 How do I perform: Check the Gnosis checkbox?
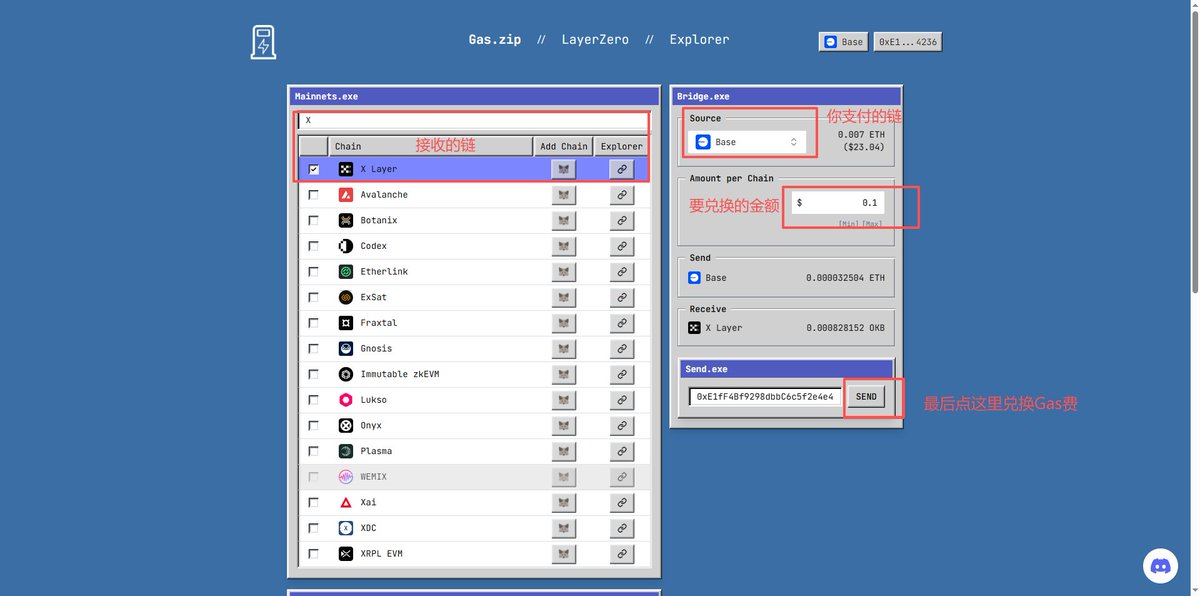(314, 349)
